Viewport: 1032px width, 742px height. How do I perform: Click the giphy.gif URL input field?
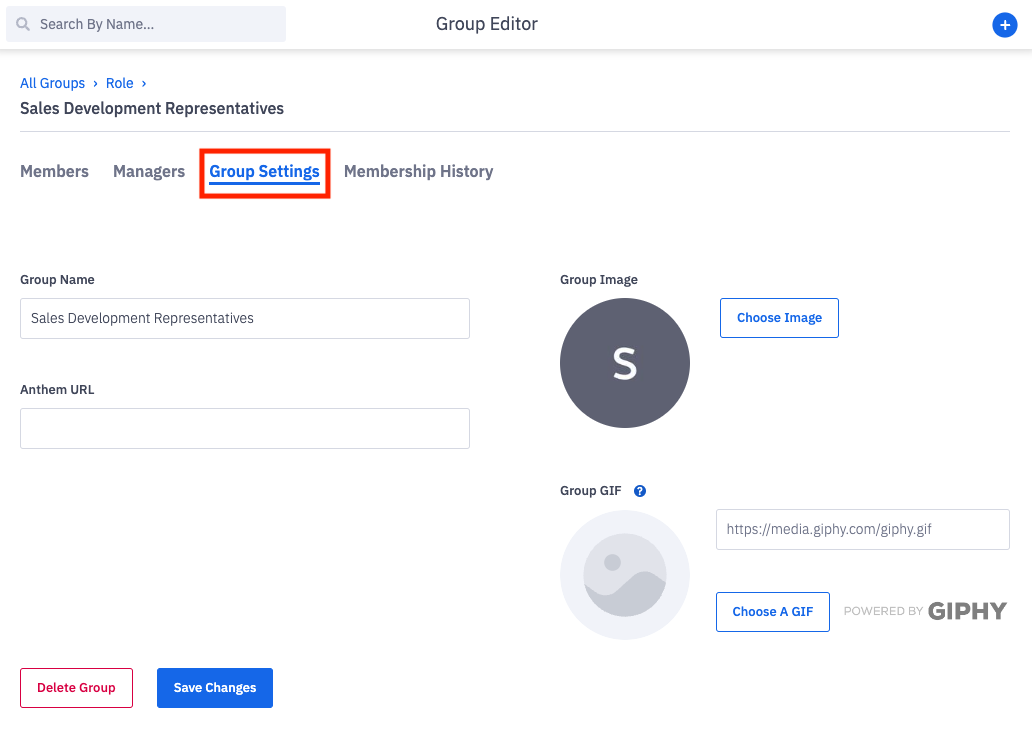(x=862, y=529)
